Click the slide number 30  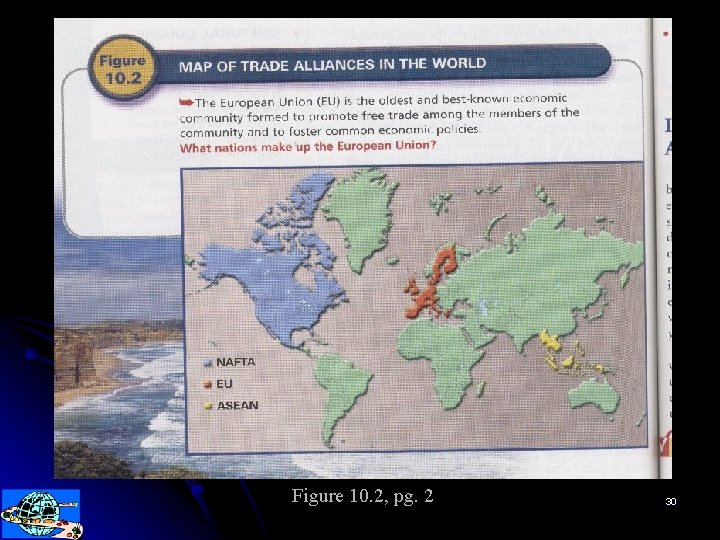point(670,501)
